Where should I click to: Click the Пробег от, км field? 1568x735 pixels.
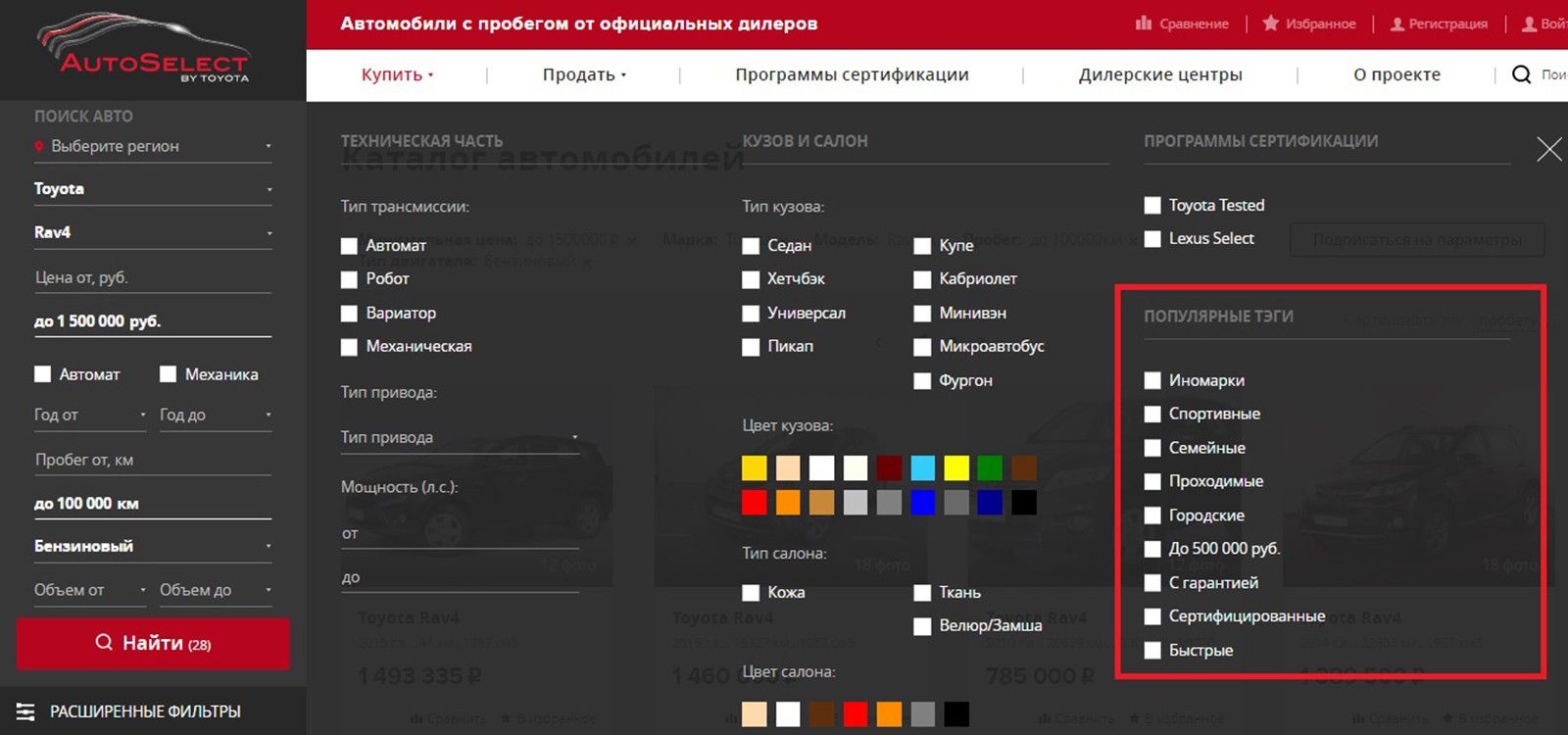153,460
